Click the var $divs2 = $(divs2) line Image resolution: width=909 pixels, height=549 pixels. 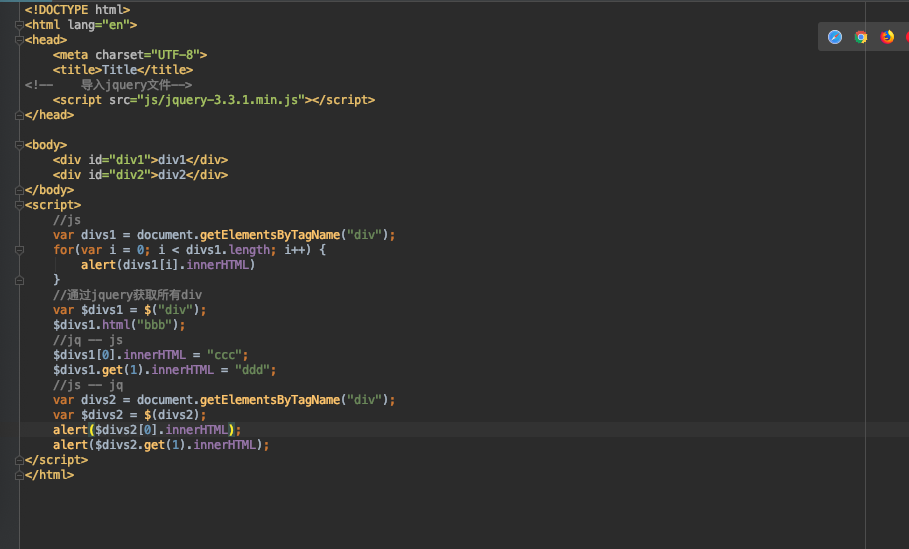(129, 415)
